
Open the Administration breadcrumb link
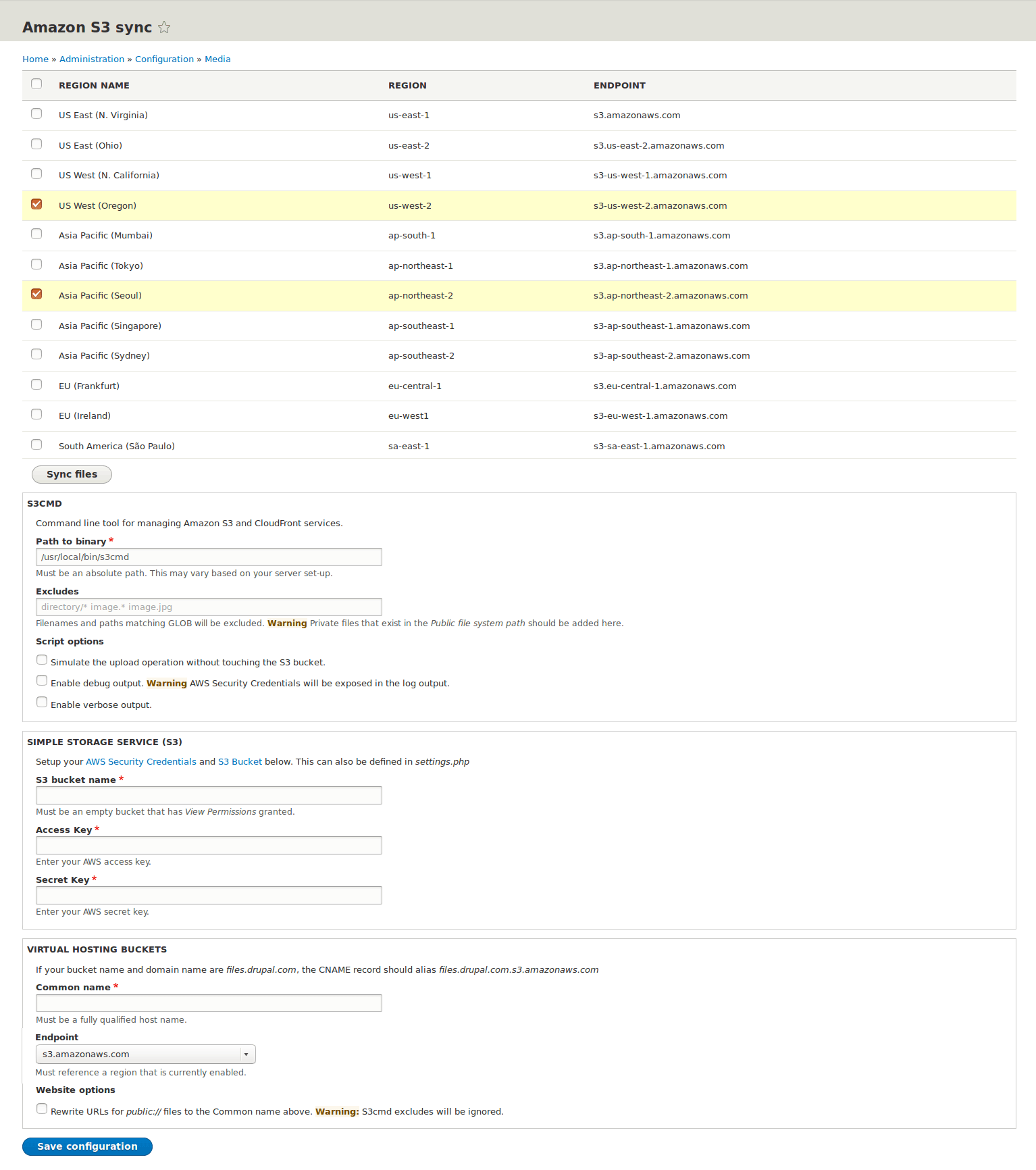pos(92,59)
